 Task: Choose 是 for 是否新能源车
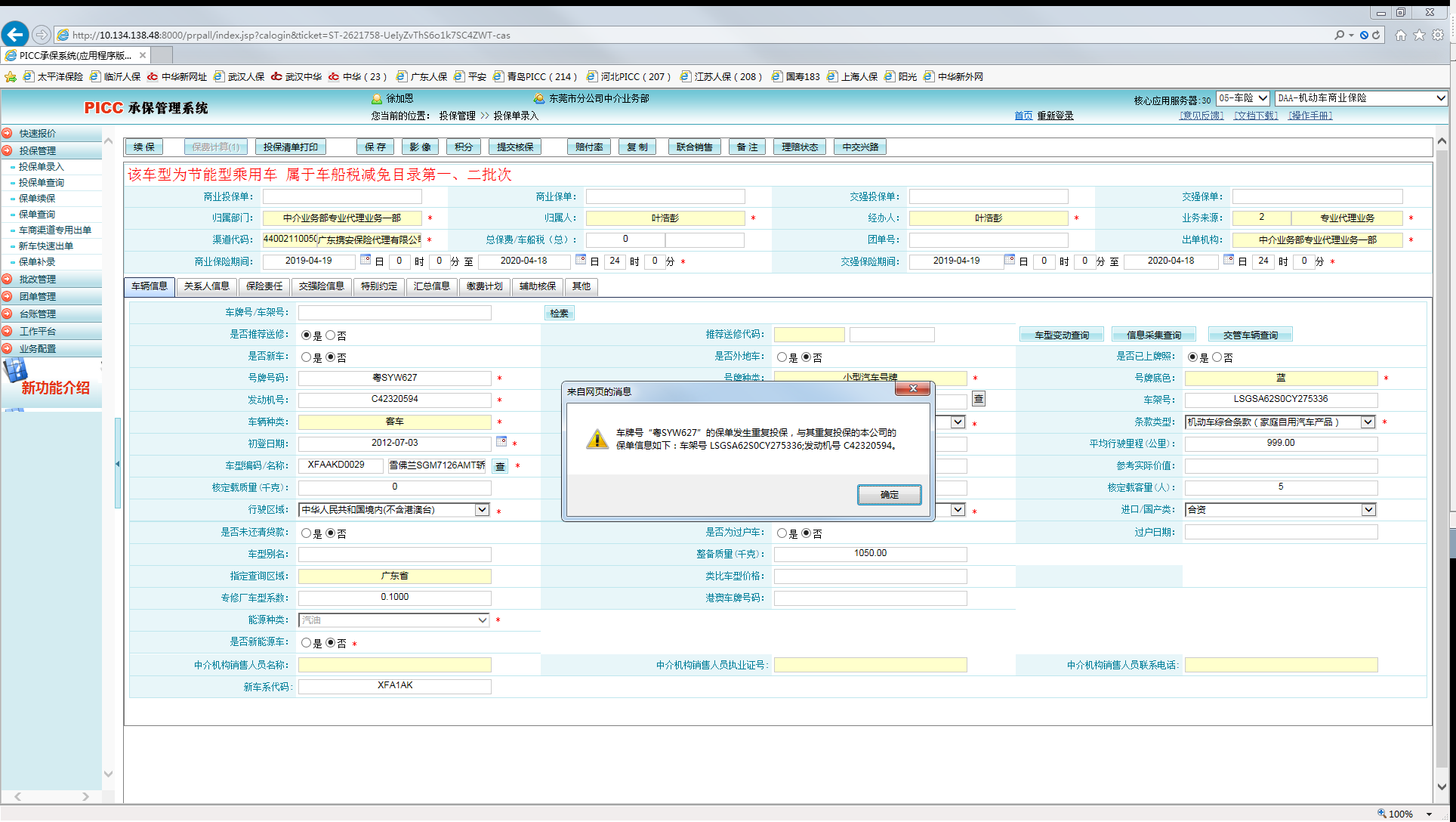click(306, 643)
